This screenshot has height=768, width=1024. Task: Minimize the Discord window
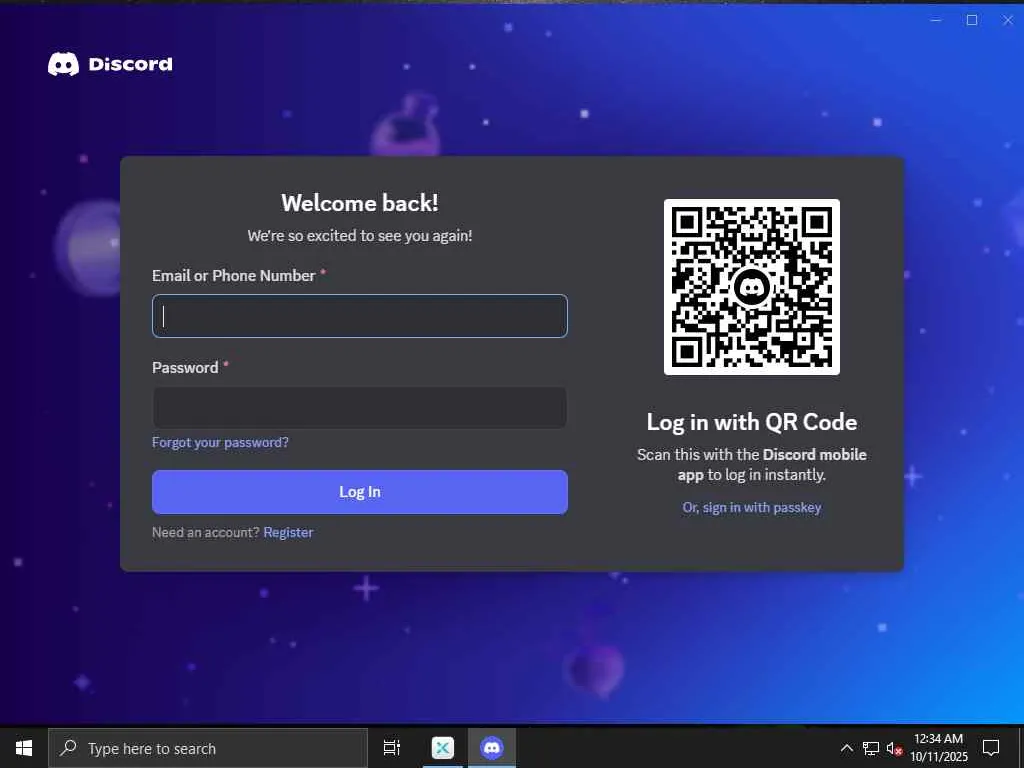[x=936, y=20]
